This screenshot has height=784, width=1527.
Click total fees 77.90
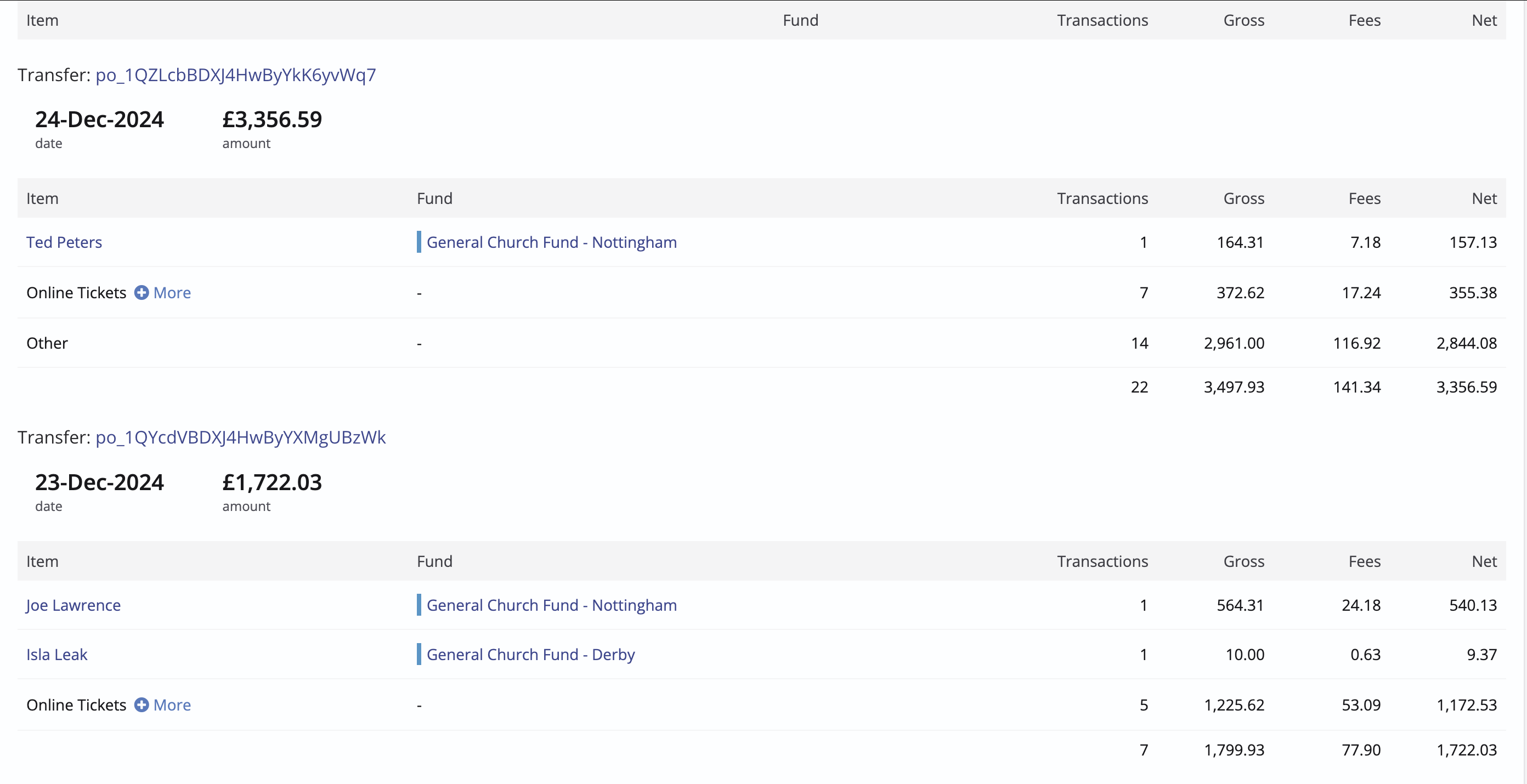[x=1361, y=749]
